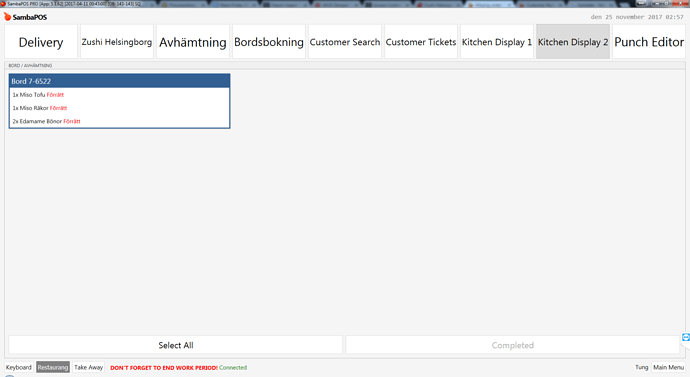Switch to Kitchen Display 1
Image resolution: width=690 pixels, height=377 pixels.
(497, 42)
